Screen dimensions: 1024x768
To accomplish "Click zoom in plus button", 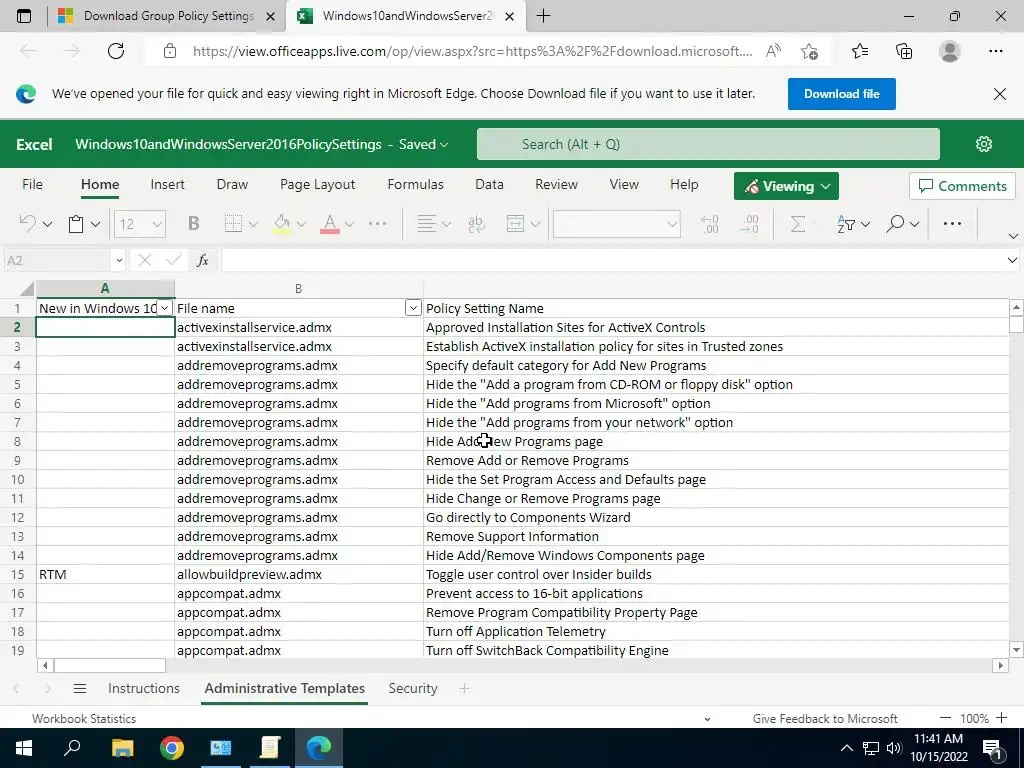I will 1002,718.
